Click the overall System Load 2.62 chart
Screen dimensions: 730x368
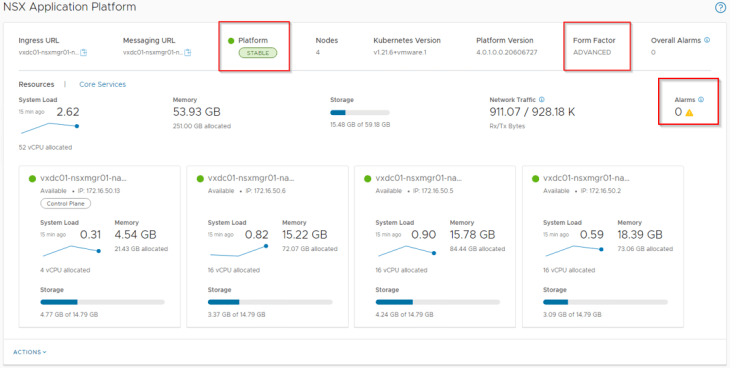[49, 128]
